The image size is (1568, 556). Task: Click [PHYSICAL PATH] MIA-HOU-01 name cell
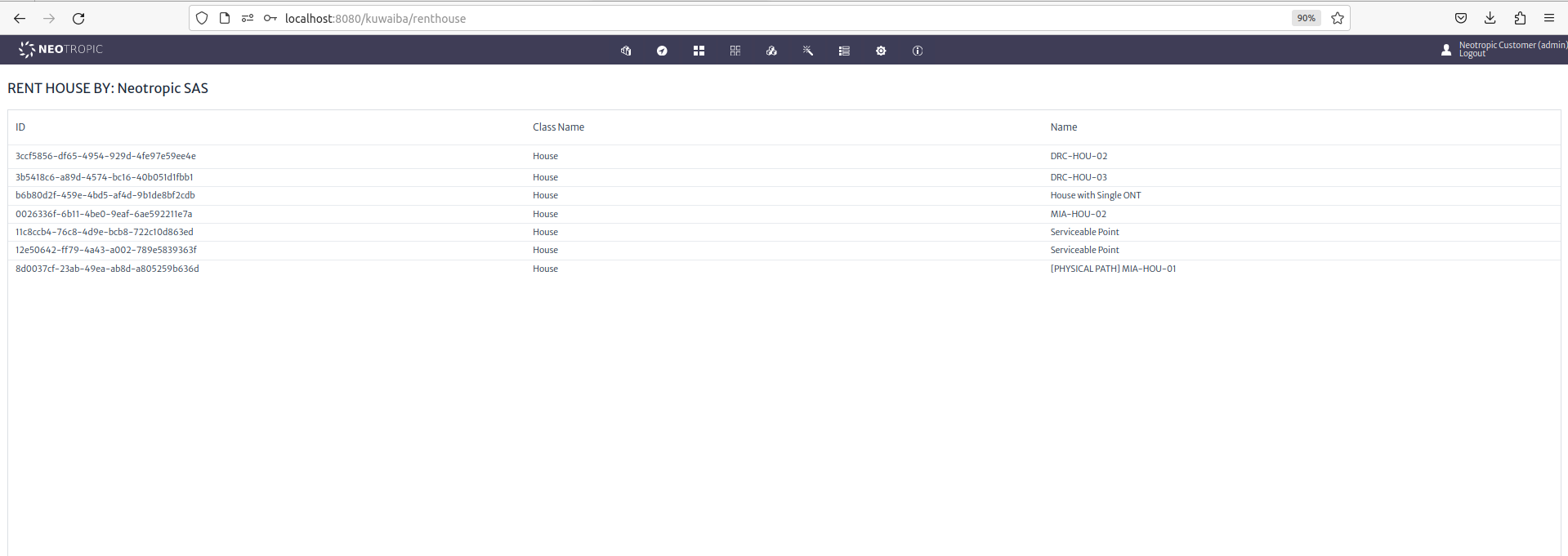pos(1113,269)
